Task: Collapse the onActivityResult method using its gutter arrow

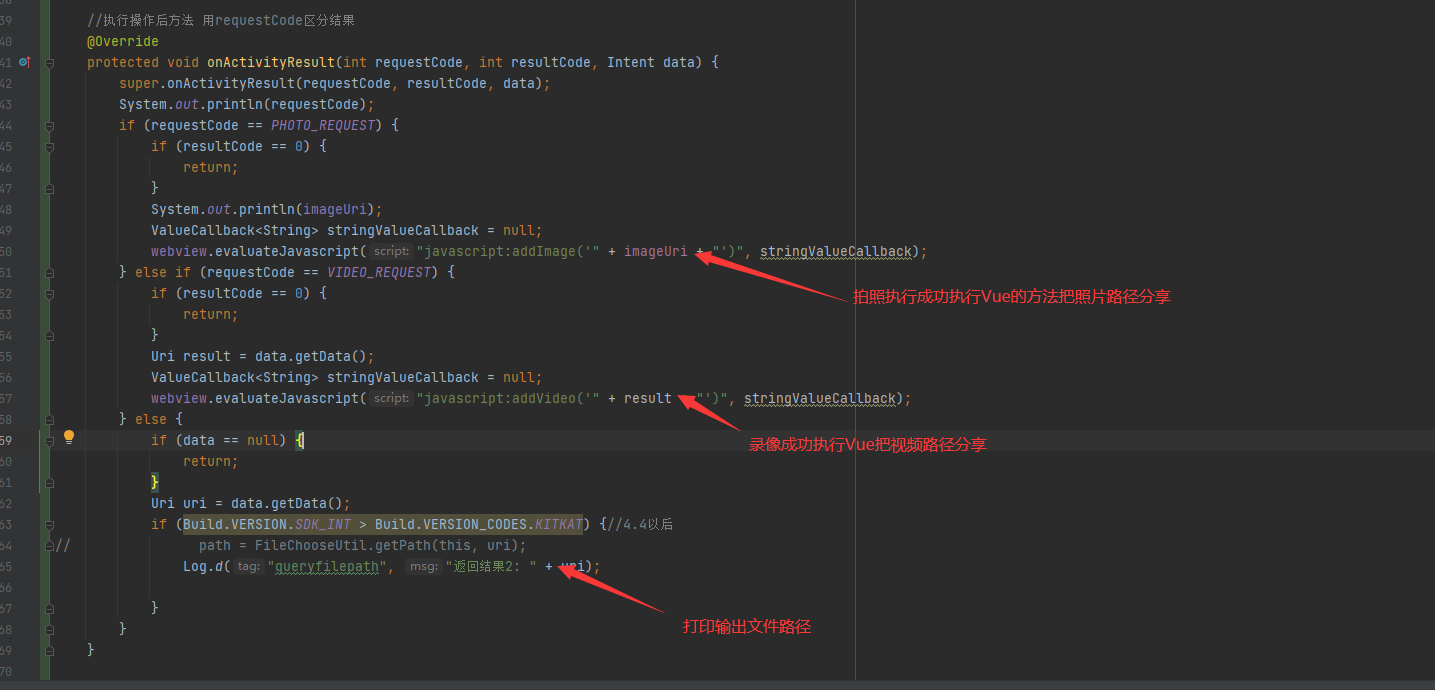Action: pos(48,62)
